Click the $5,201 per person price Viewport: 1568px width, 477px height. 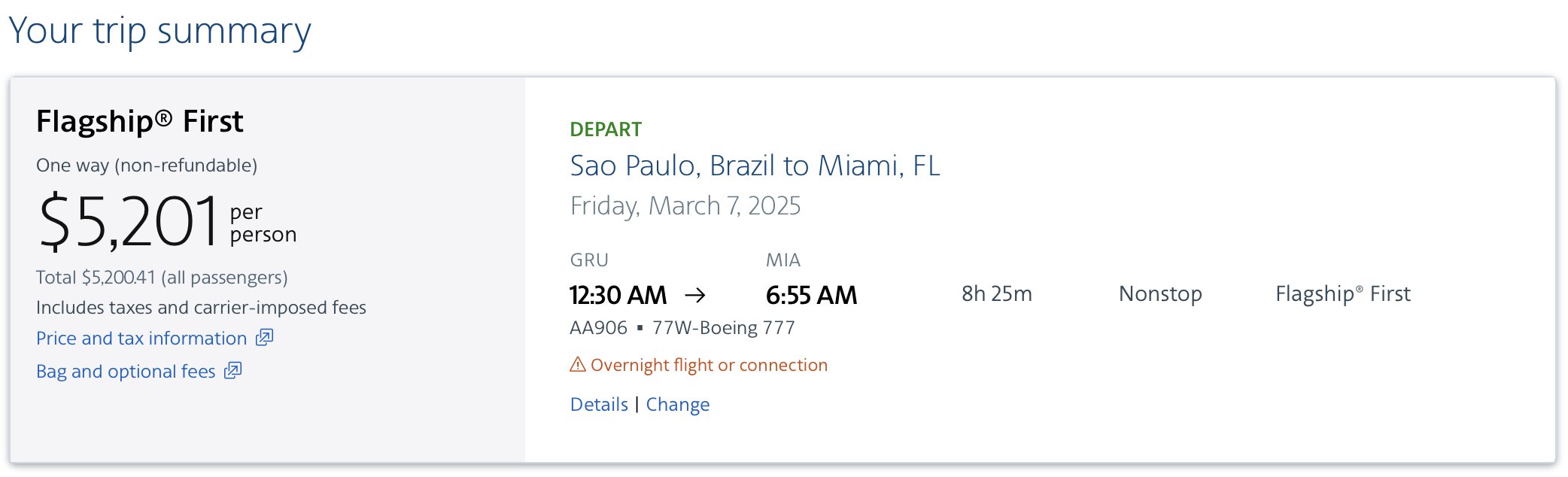point(167,220)
